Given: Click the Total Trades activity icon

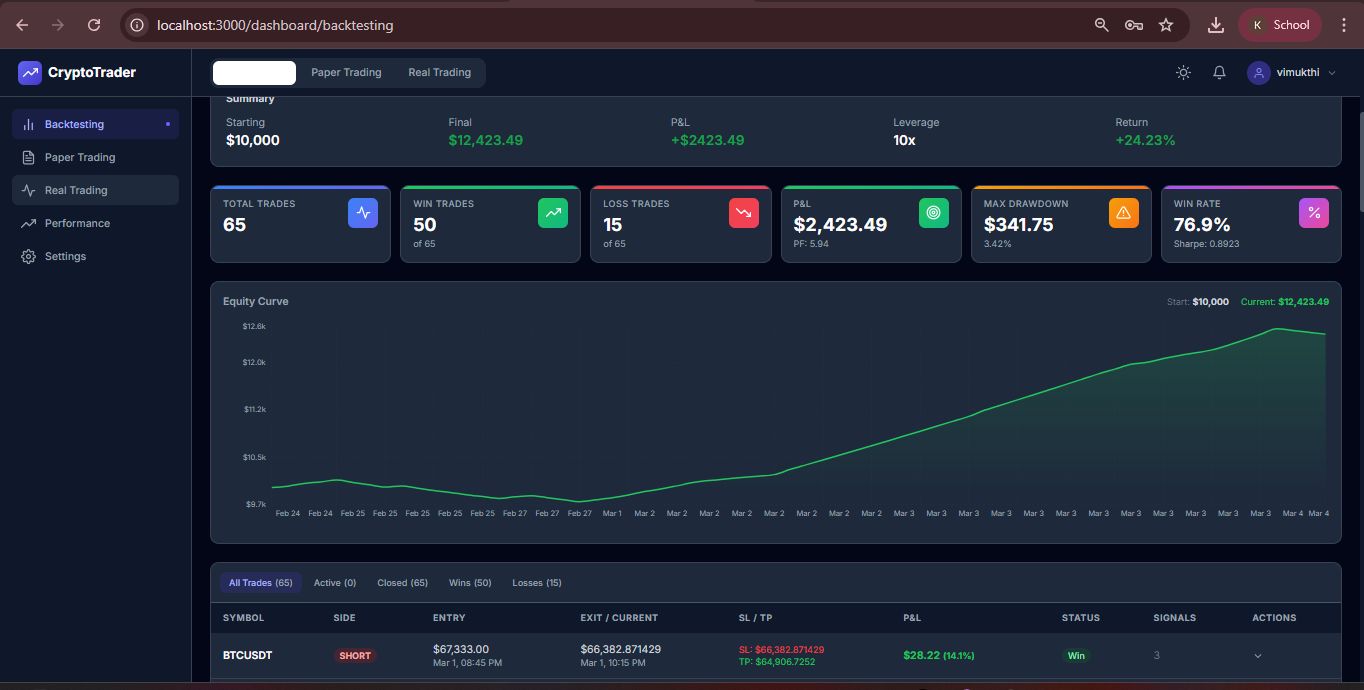Looking at the screenshot, I should [x=363, y=212].
